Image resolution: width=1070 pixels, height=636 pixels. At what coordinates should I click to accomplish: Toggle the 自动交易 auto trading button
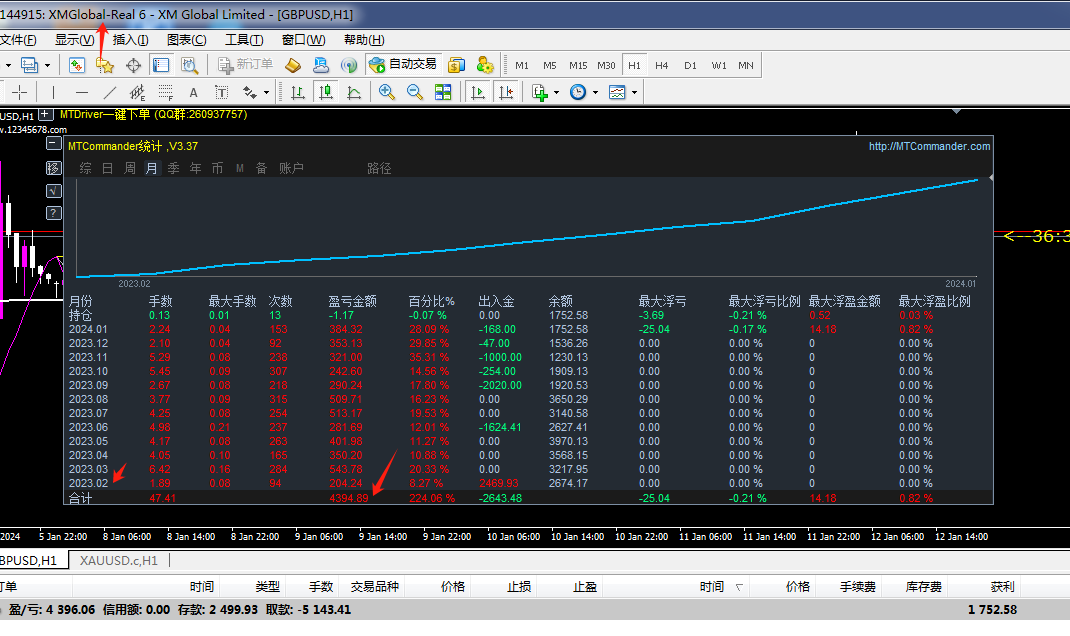(403, 64)
